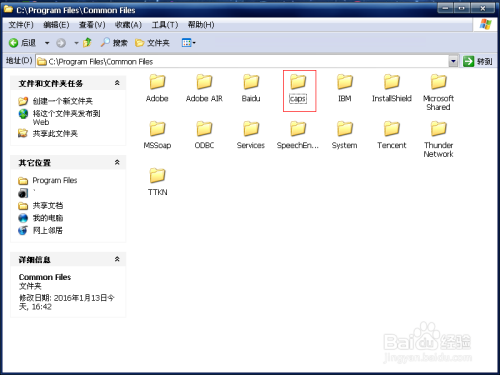Collapse the 详细信息 panel

(x=117, y=259)
